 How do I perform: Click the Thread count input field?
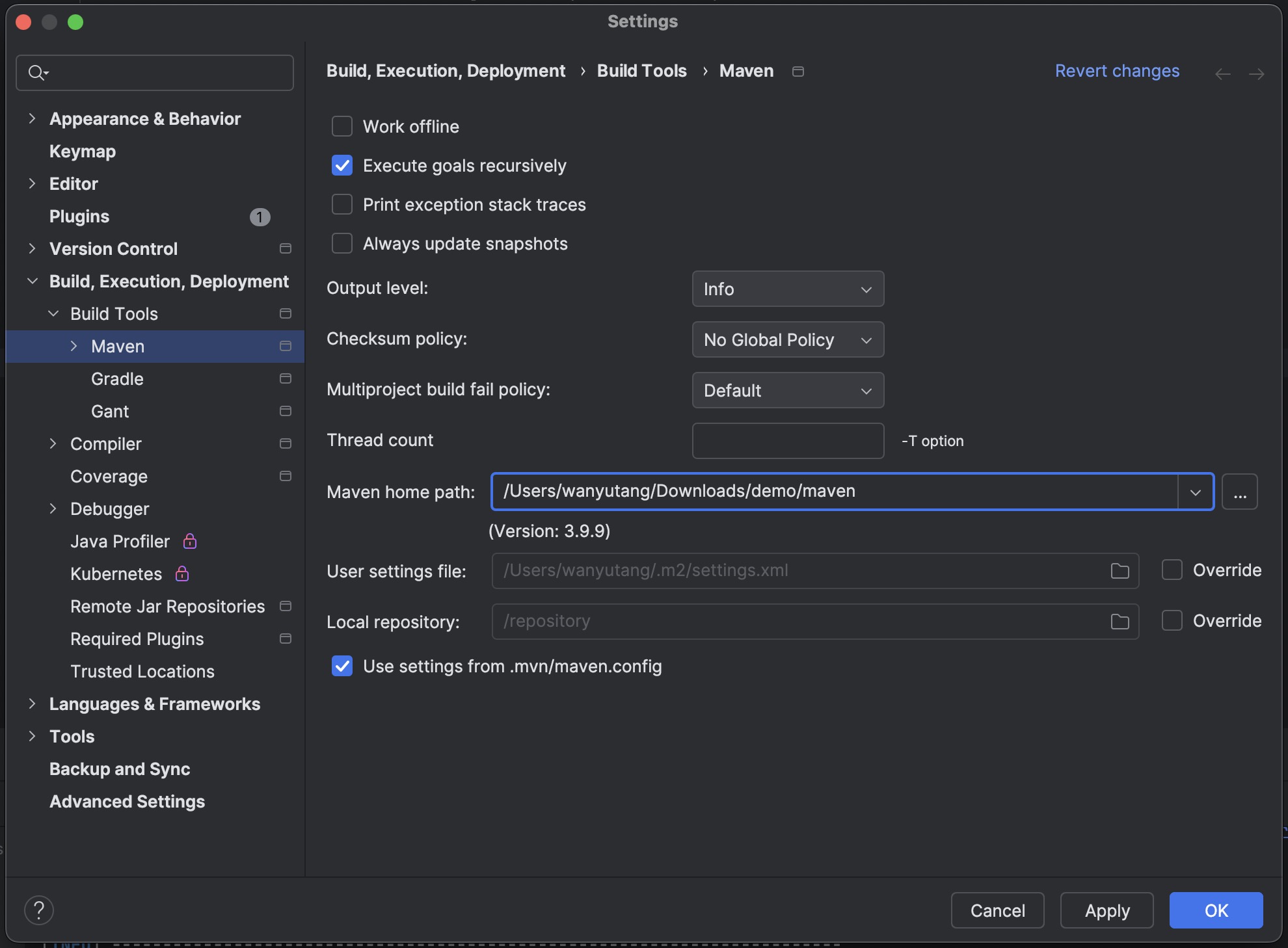point(788,441)
